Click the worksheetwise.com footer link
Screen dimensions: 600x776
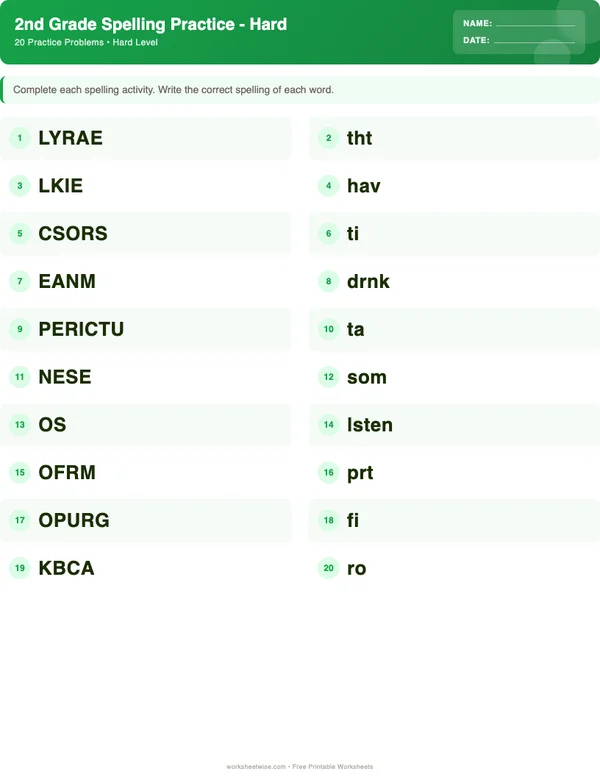pos(257,767)
